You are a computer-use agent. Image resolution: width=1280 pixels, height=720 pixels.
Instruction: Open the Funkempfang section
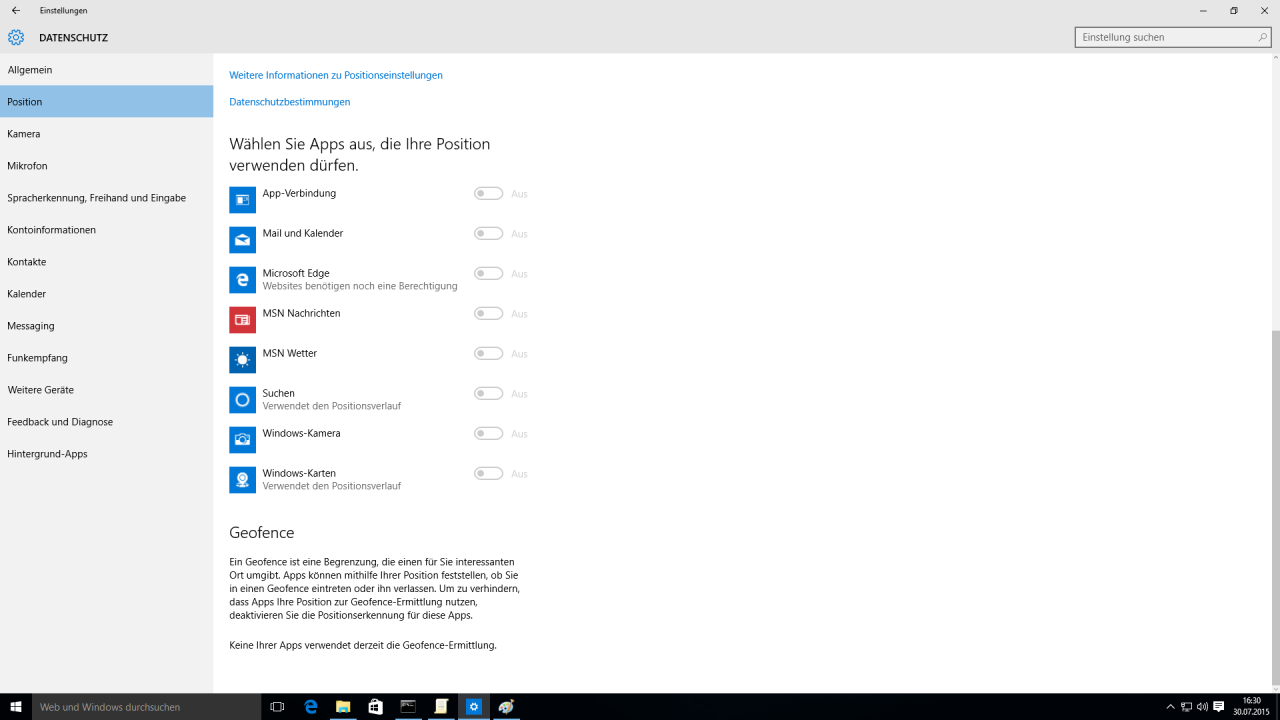106,358
